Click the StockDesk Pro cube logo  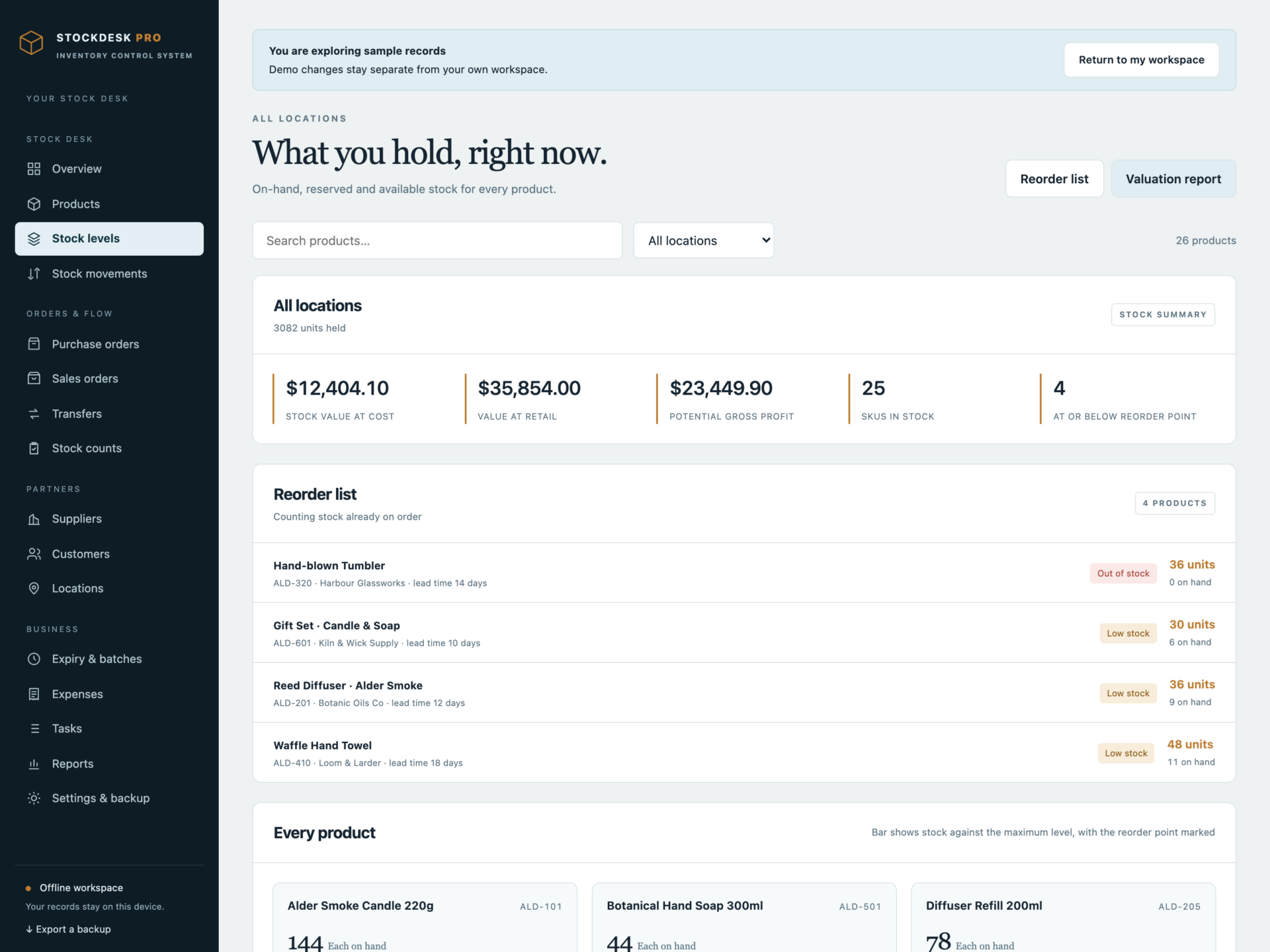click(x=31, y=43)
